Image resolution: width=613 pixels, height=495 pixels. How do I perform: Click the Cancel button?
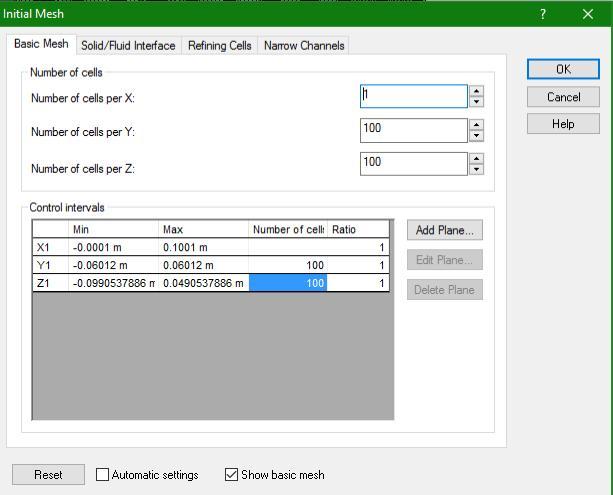click(x=563, y=97)
